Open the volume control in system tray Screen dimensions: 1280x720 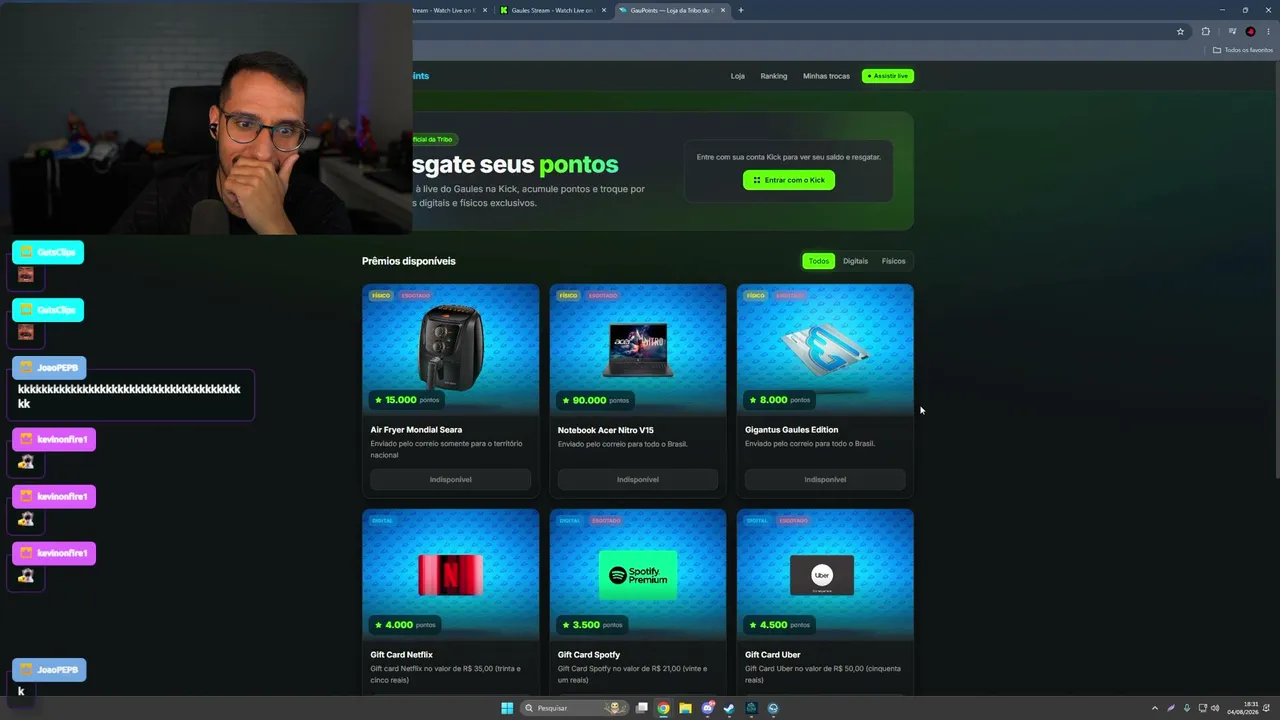click(1215, 708)
